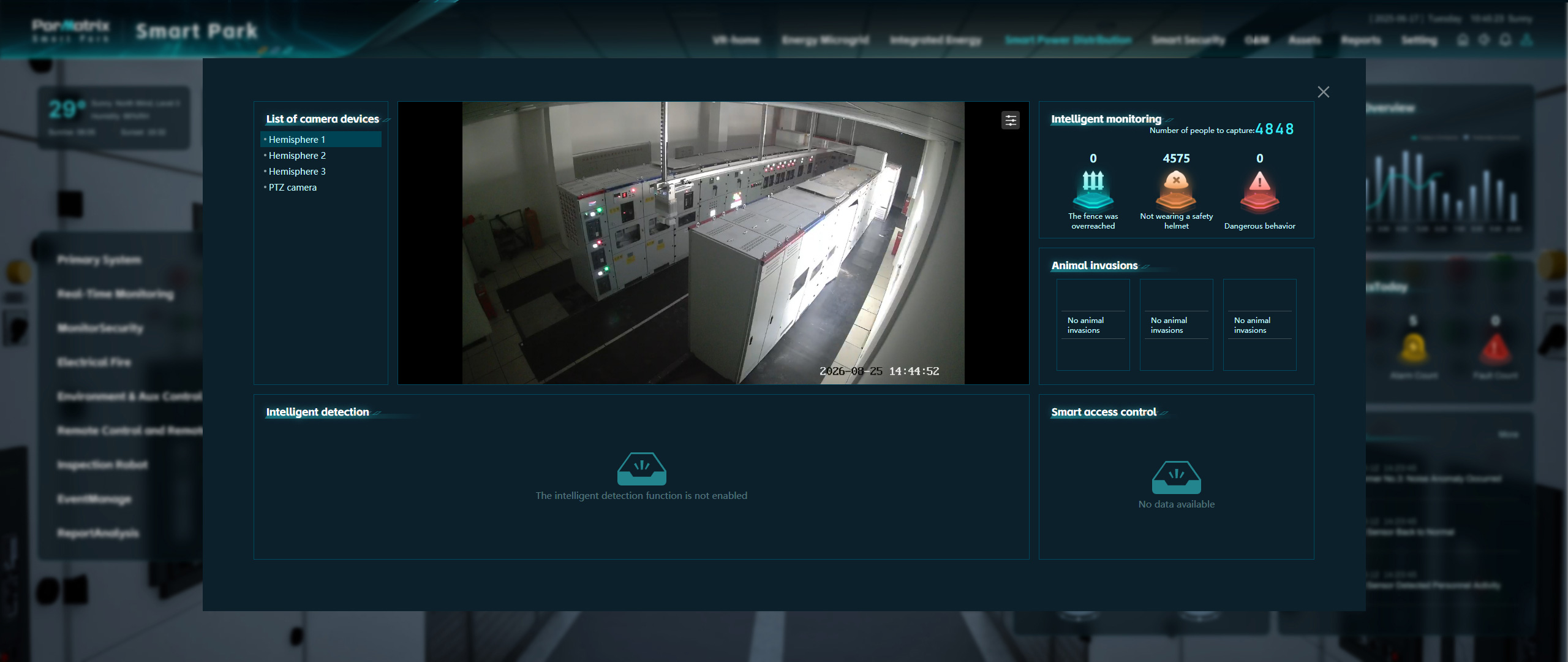Click the 4575 helmet violation count
Image resolution: width=1568 pixels, height=662 pixels.
tap(1176, 158)
